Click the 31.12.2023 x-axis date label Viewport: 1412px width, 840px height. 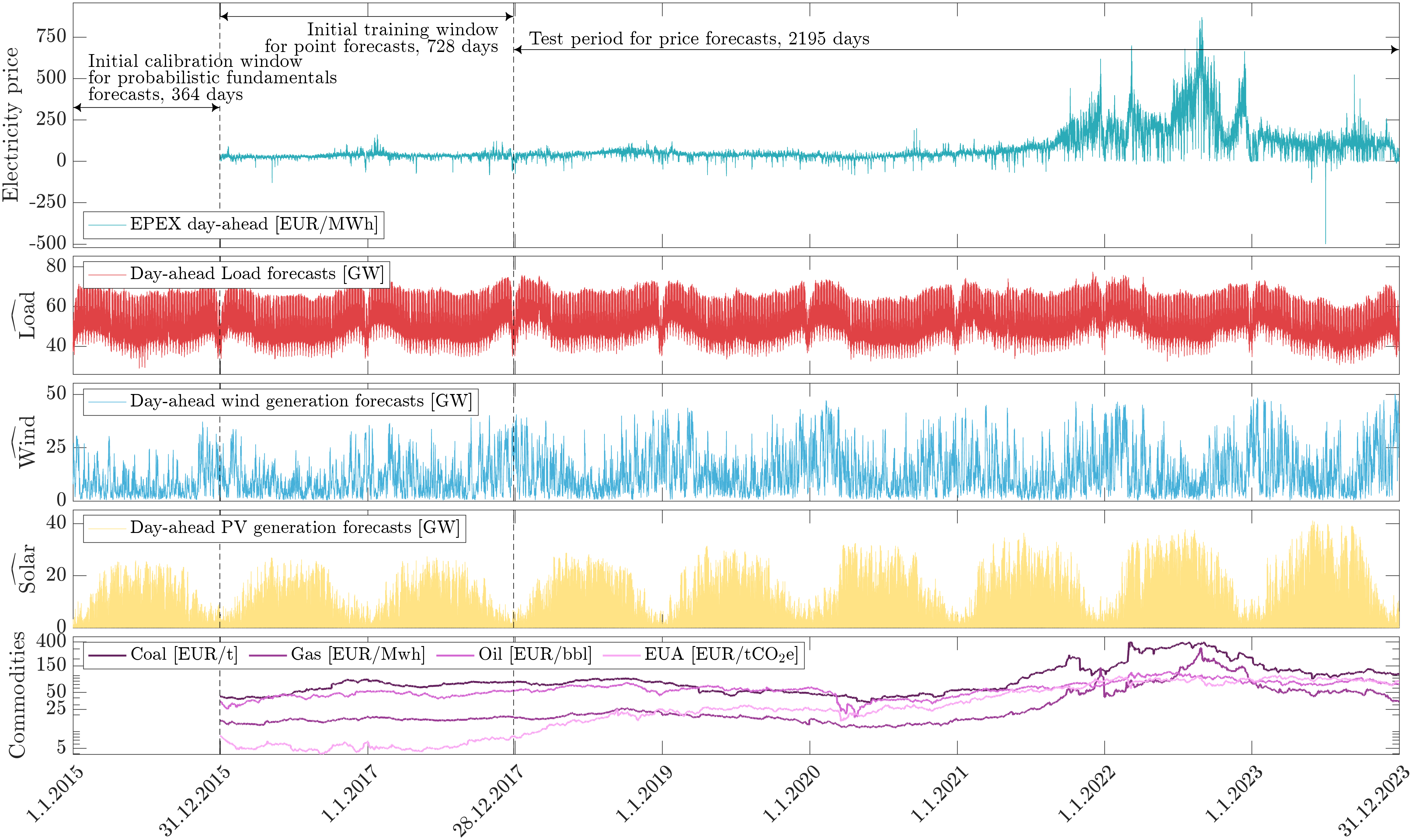point(1373,801)
